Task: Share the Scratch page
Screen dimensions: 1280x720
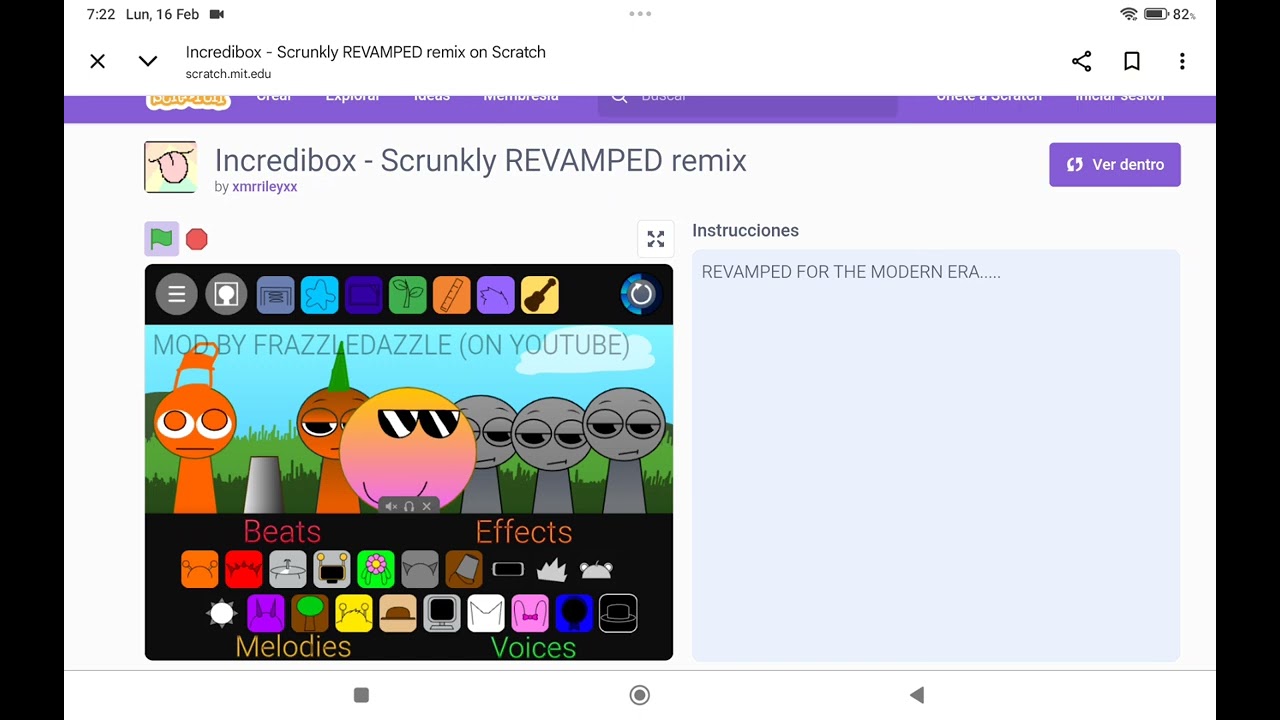Action: point(1081,61)
